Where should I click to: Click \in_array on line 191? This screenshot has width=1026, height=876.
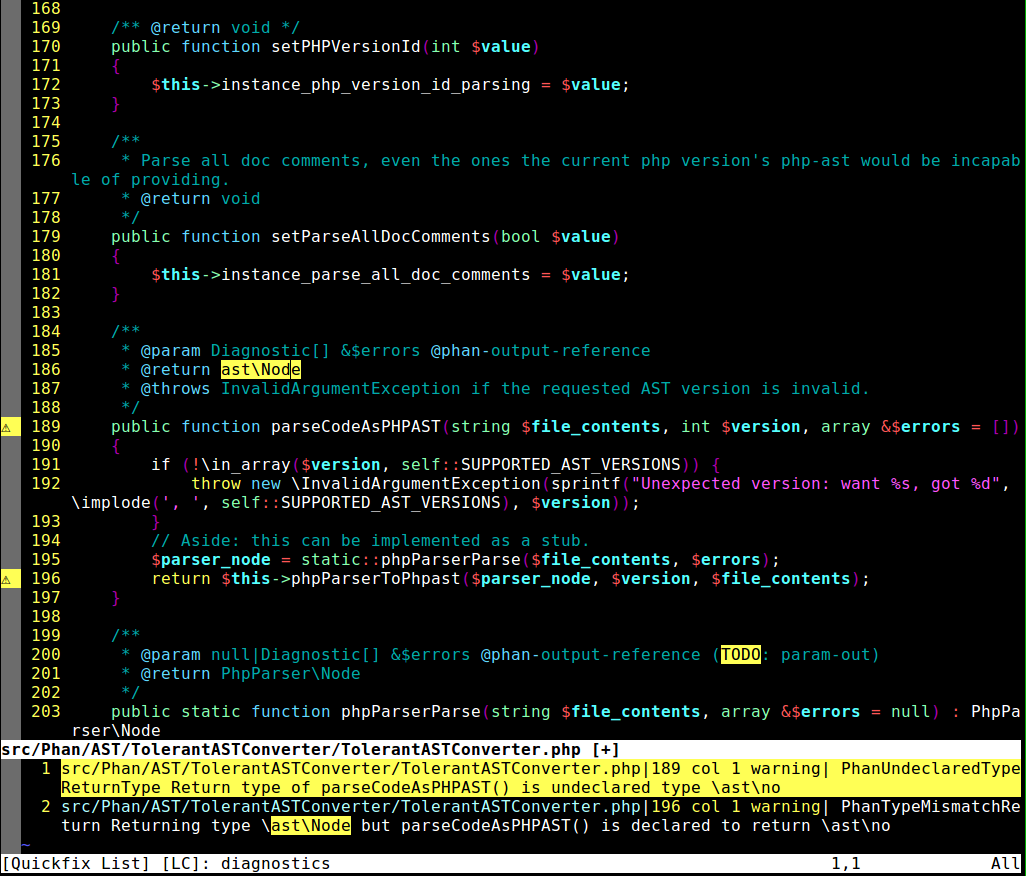245,465
